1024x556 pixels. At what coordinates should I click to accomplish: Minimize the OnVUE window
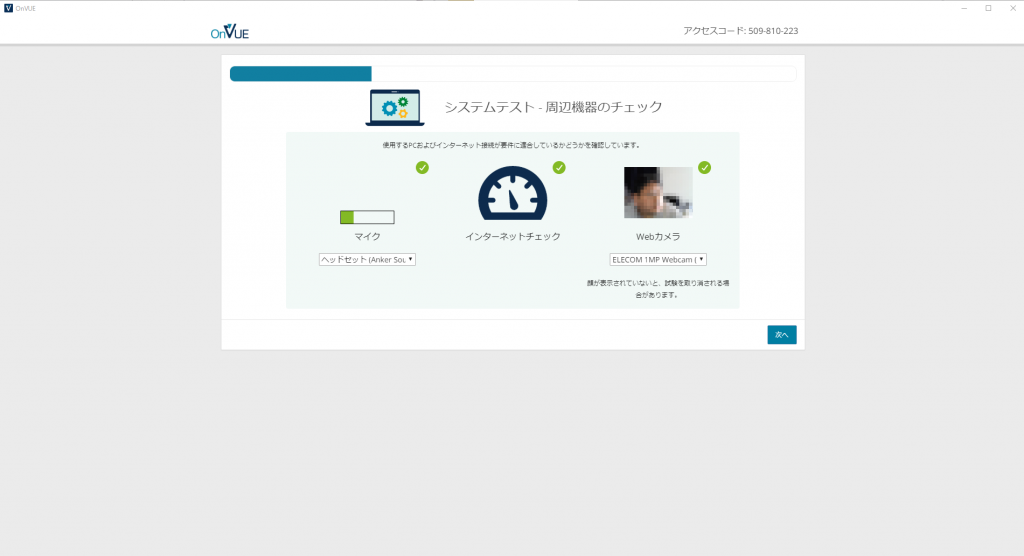[x=964, y=8]
